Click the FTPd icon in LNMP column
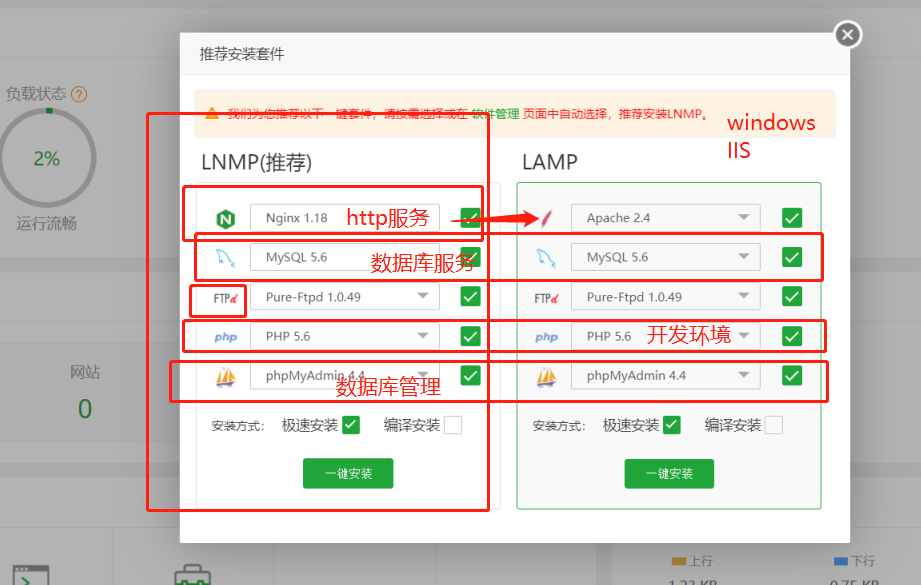This screenshot has width=921, height=585. [x=225, y=298]
